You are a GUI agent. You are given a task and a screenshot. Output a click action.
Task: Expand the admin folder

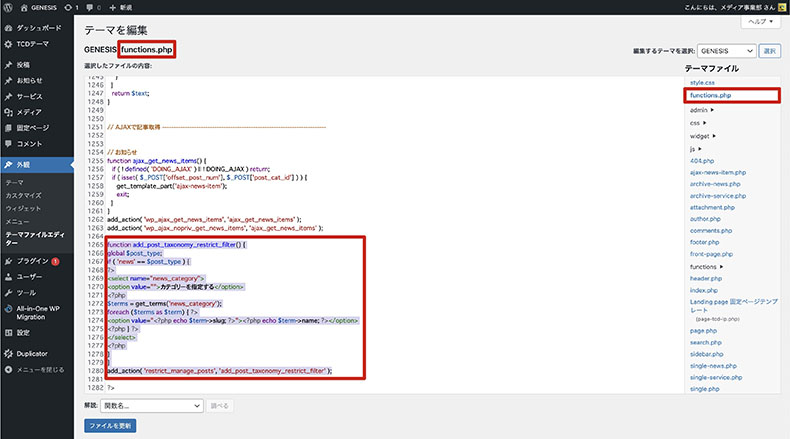[x=702, y=110]
